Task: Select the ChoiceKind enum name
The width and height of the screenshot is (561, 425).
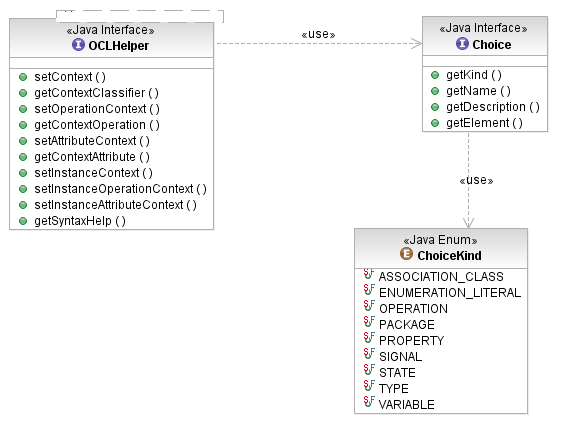Action: pos(449,255)
